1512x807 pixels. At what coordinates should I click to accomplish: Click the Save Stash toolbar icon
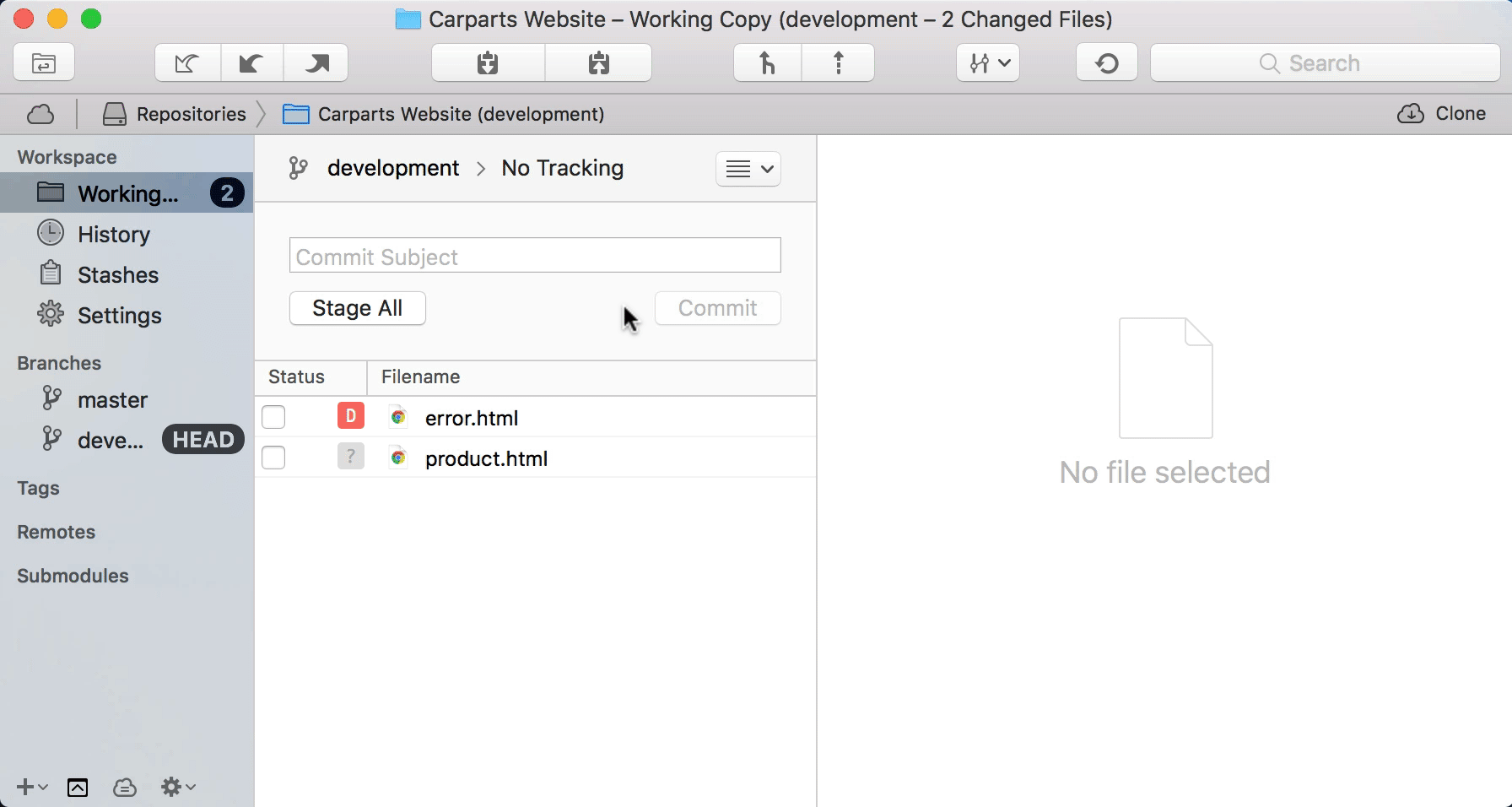coord(488,63)
